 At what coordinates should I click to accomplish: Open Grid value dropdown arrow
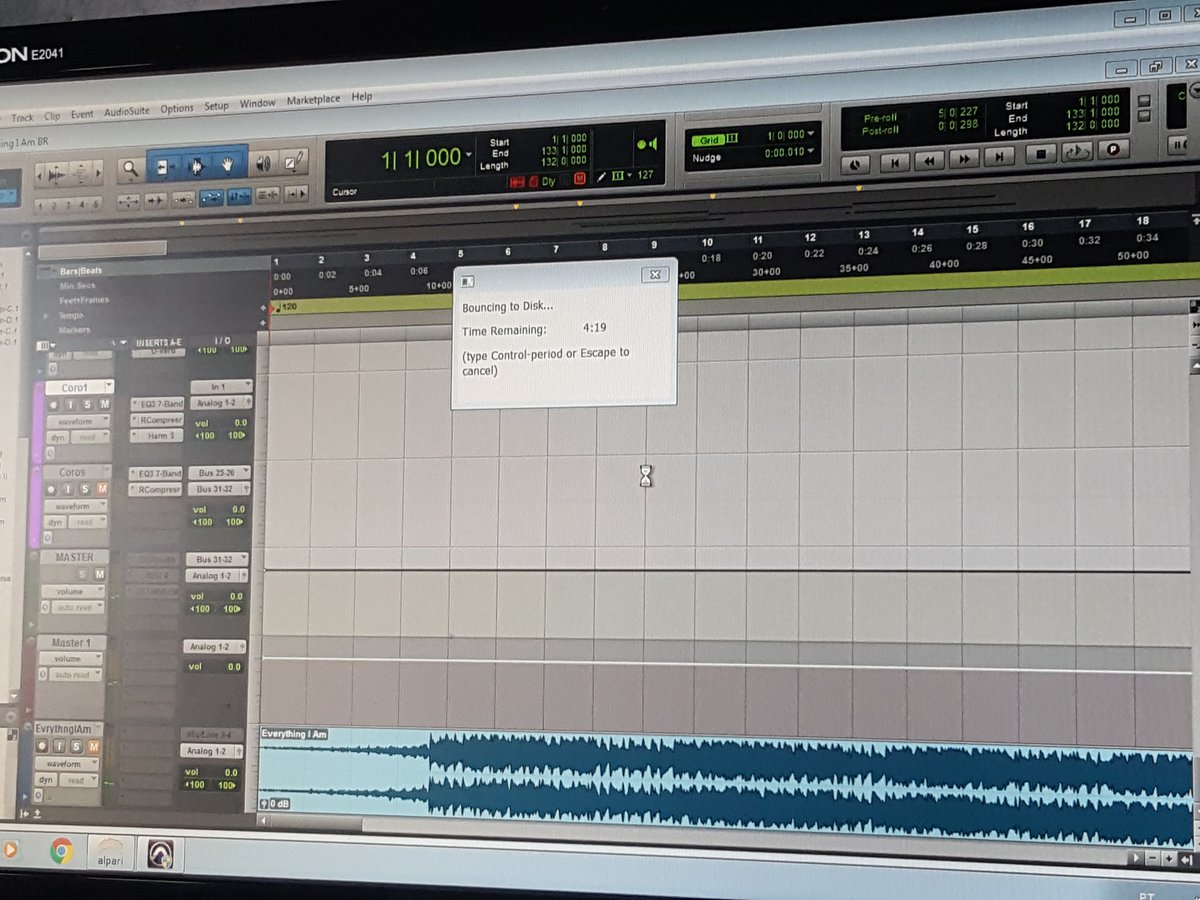point(811,134)
